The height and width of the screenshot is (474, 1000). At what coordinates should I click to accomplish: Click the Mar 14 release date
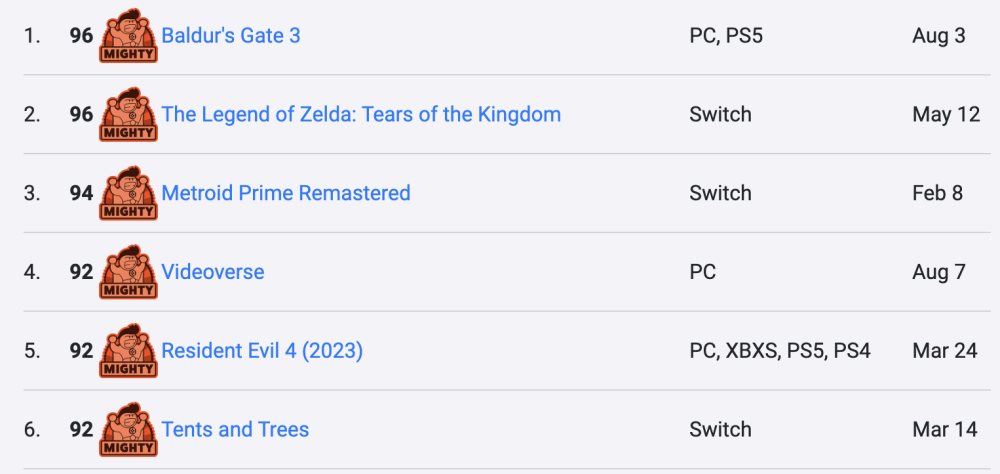click(945, 430)
